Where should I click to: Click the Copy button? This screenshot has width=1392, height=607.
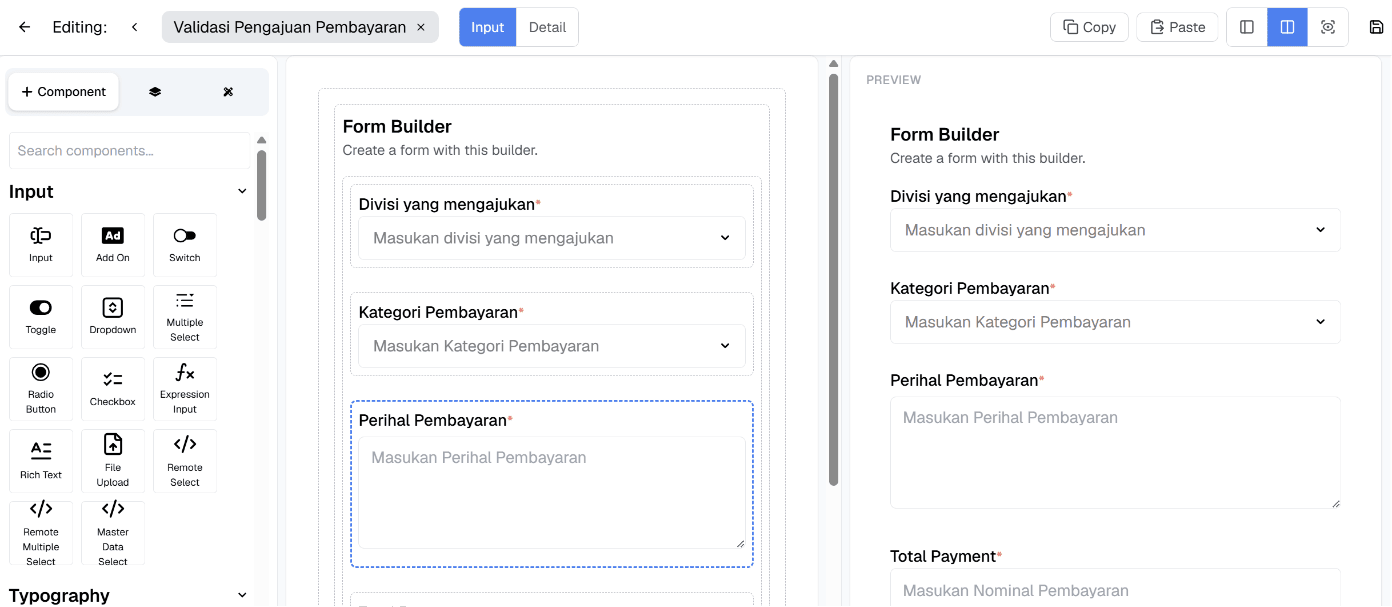coord(1089,27)
